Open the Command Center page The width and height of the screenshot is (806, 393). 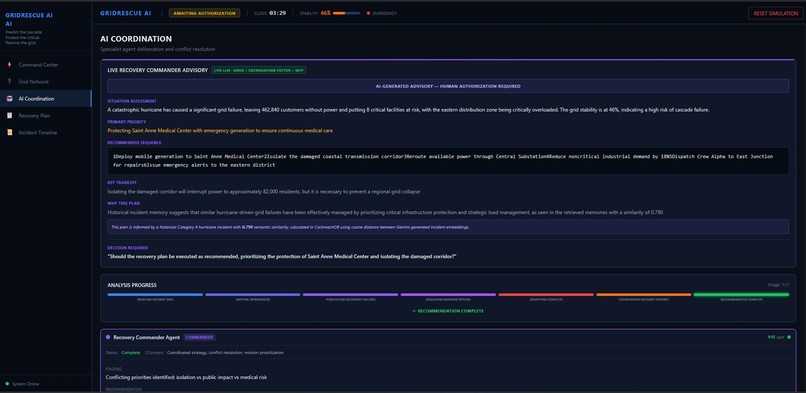click(x=45, y=65)
